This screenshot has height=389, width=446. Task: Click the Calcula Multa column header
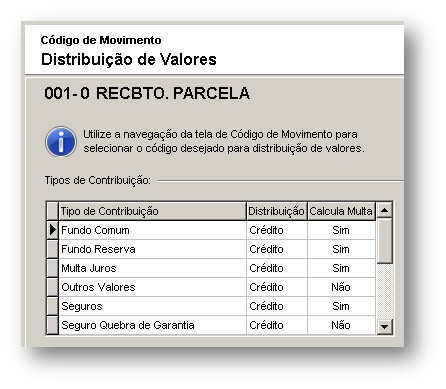[341, 211]
